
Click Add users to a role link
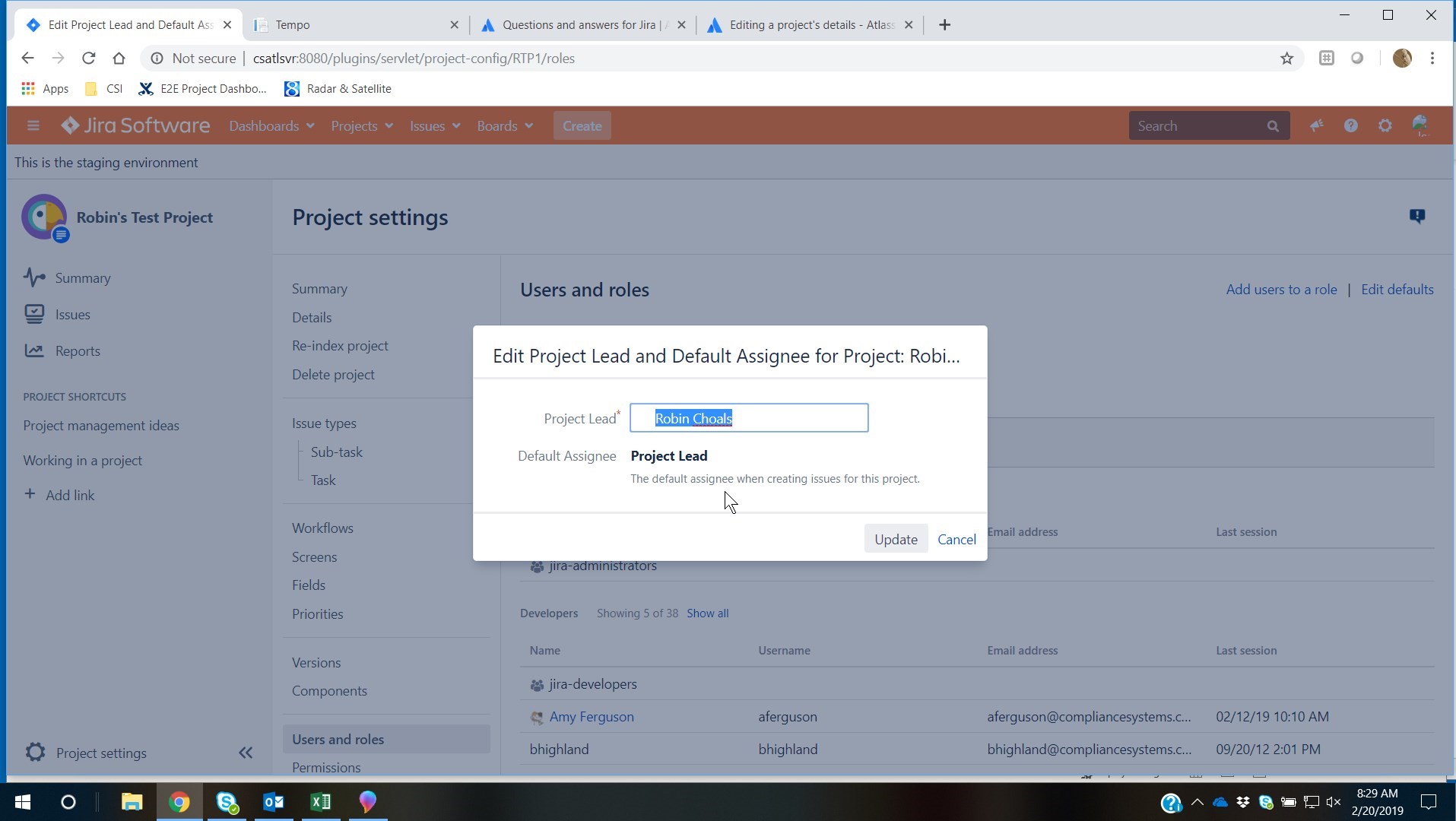[1281, 289]
